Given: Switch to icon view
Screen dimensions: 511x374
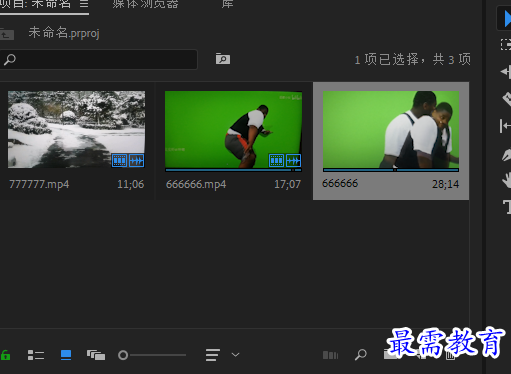Looking at the screenshot, I should coord(66,355).
